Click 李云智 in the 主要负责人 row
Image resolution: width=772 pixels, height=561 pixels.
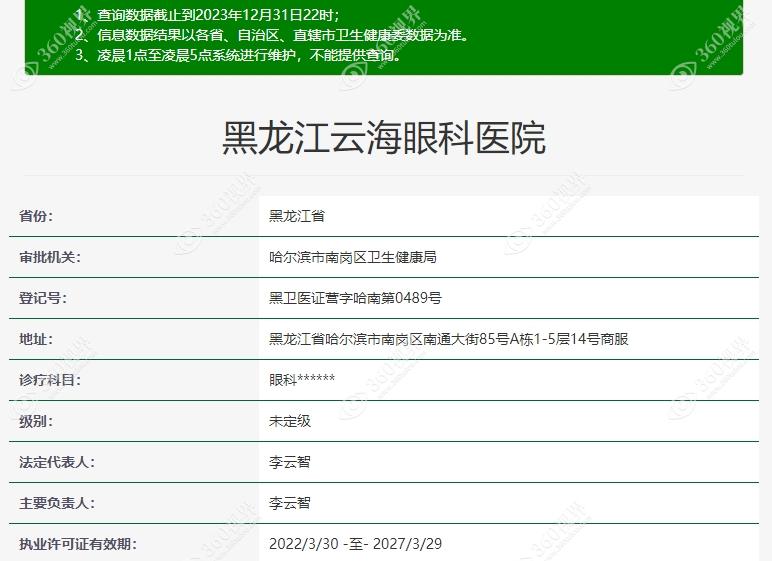290,503
